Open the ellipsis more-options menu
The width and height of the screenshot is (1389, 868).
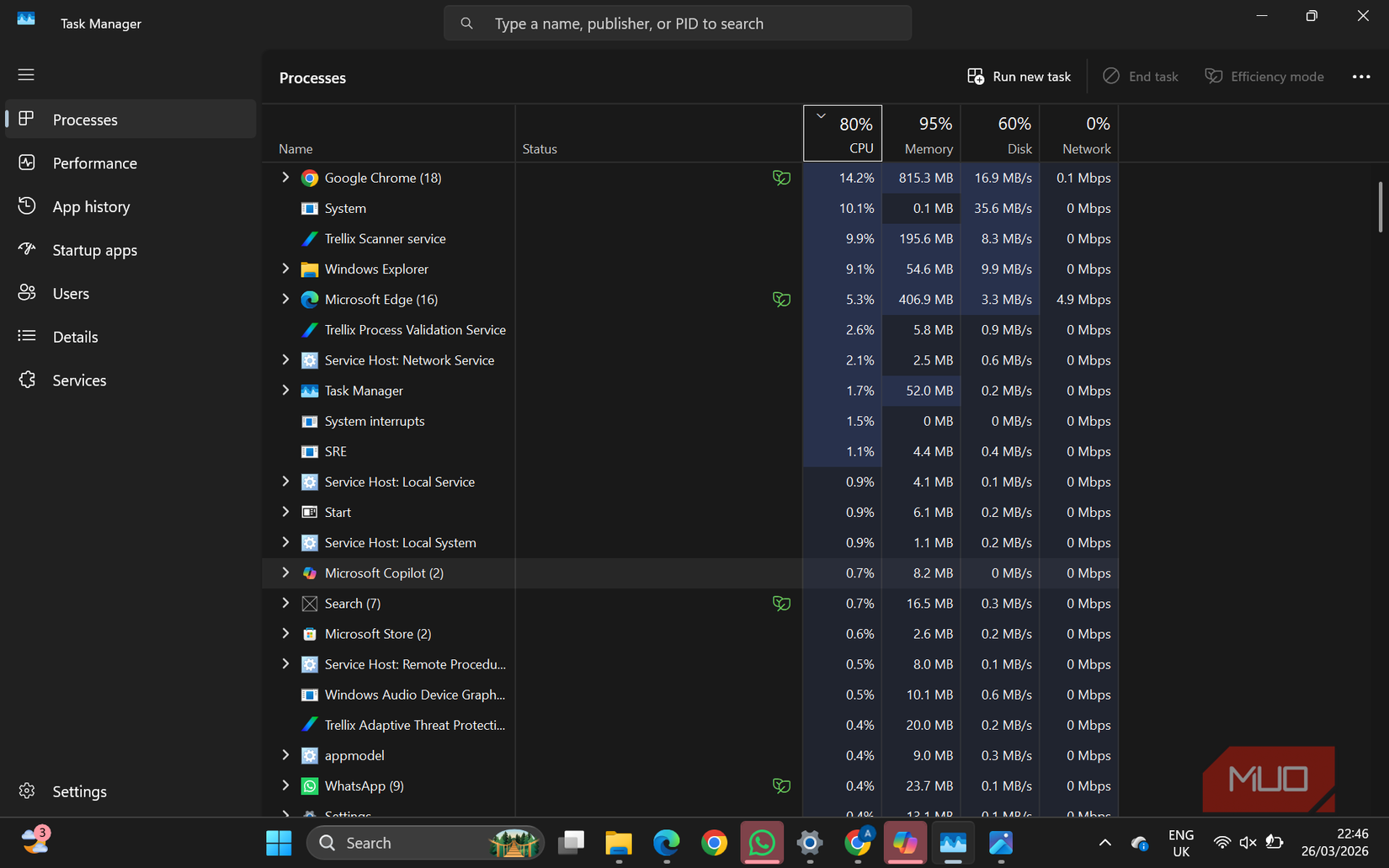pyautogui.click(x=1360, y=77)
